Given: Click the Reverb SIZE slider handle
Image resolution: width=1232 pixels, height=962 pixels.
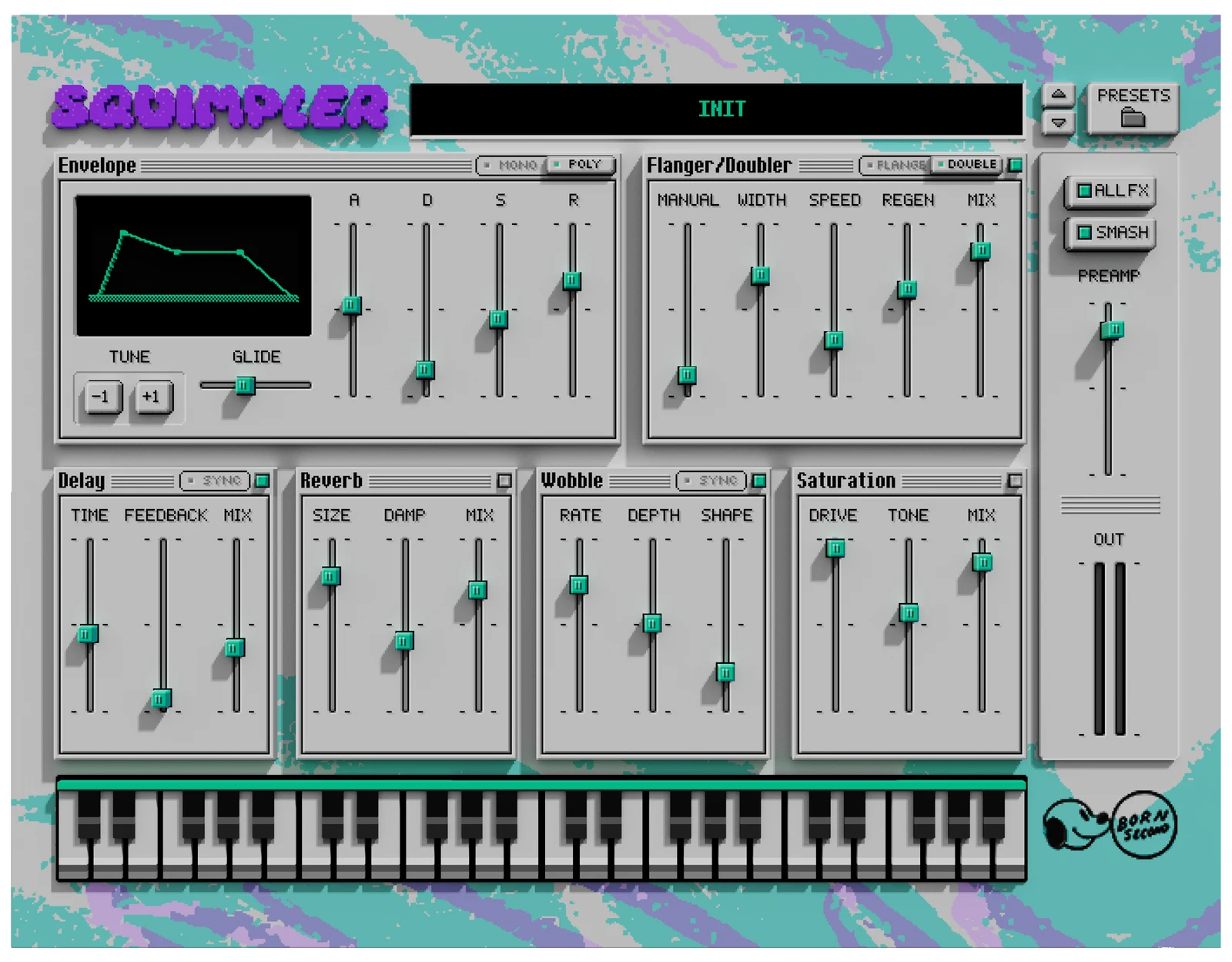Looking at the screenshot, I should tap(331, 576).
